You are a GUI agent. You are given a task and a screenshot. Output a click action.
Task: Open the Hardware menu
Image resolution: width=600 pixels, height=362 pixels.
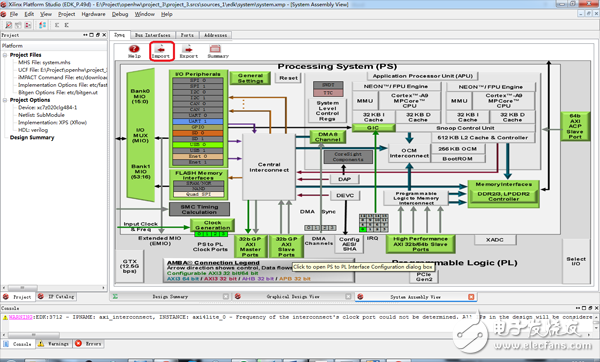[93, 14]
